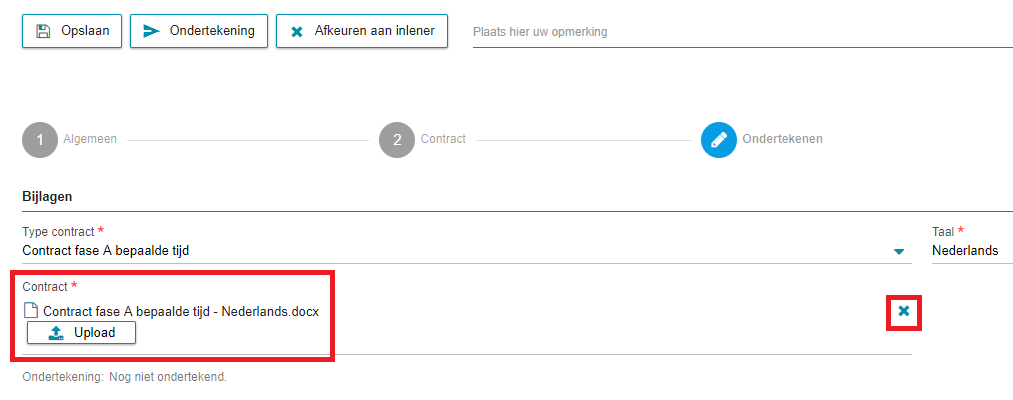Click the paper plane Ondertekening icon
Viewport: 1013px width, 400px height.
point(151,31)
